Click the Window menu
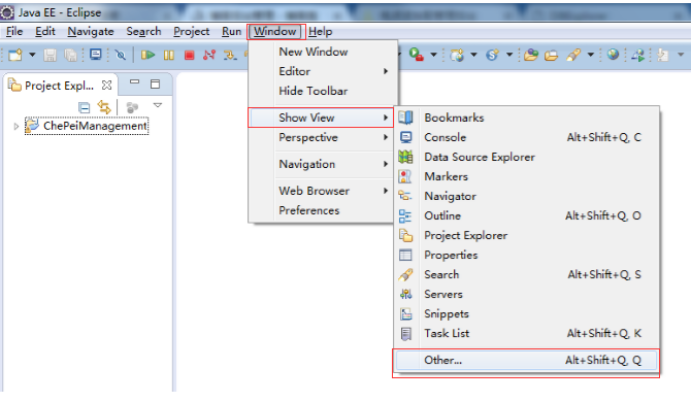Viewport: 692px width, 403px height. [275, 32]
